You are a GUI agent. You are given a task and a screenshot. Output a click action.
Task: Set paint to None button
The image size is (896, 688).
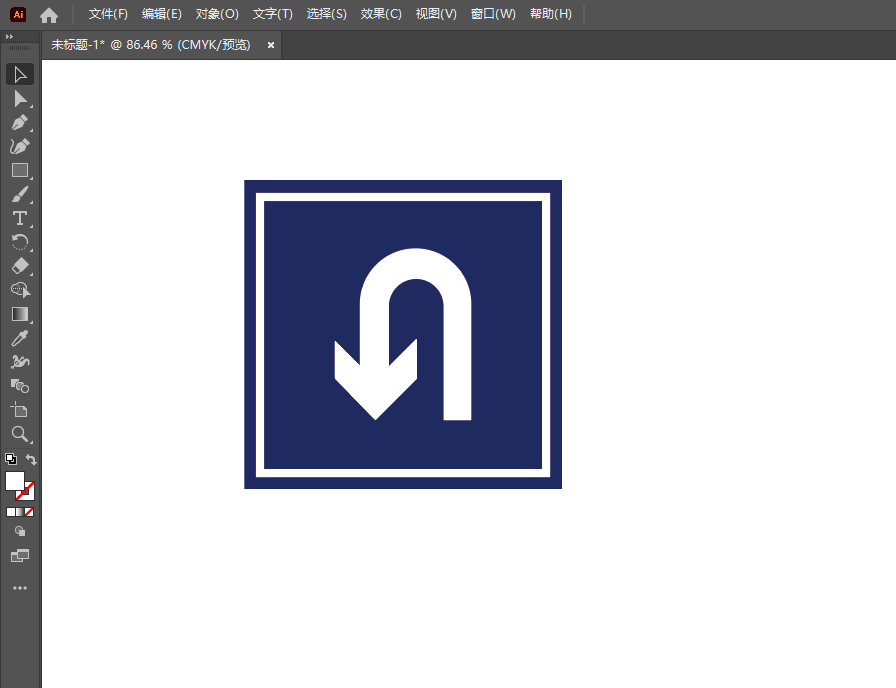(29, 512)
